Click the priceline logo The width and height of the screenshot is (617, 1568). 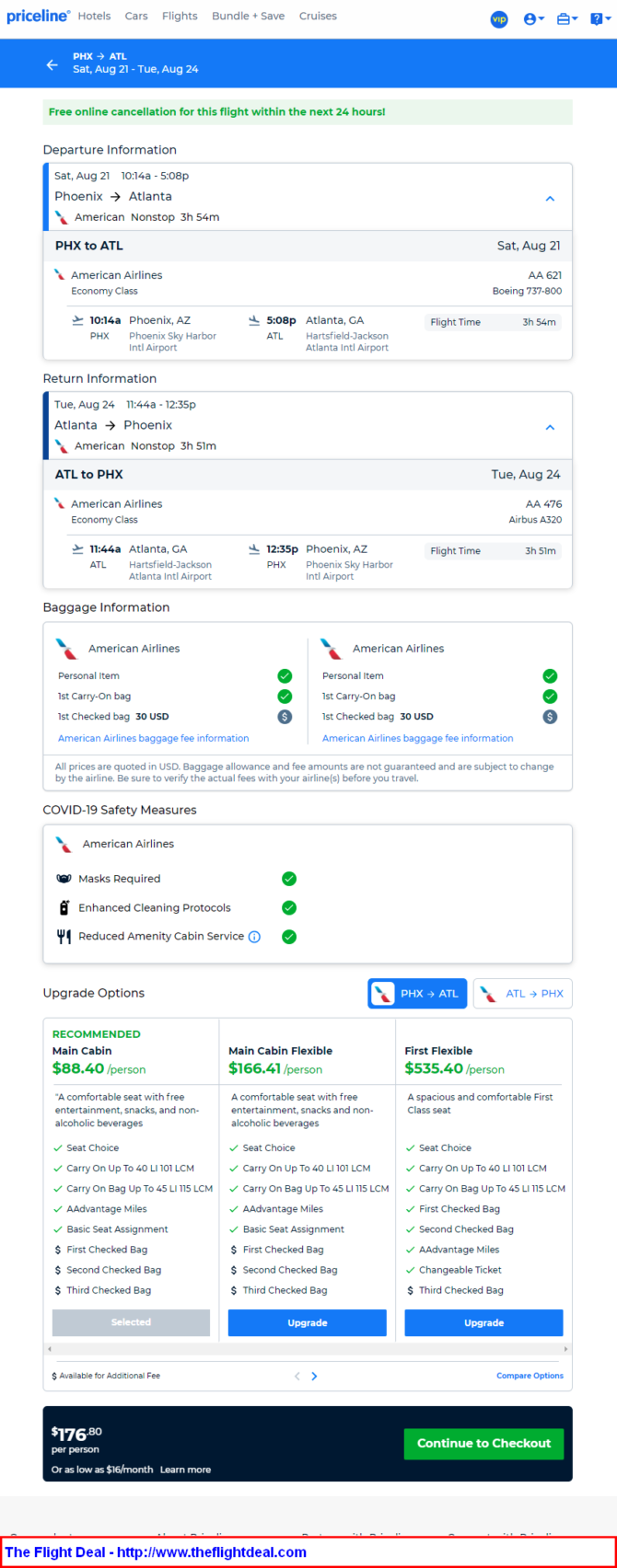pos(38,17)
